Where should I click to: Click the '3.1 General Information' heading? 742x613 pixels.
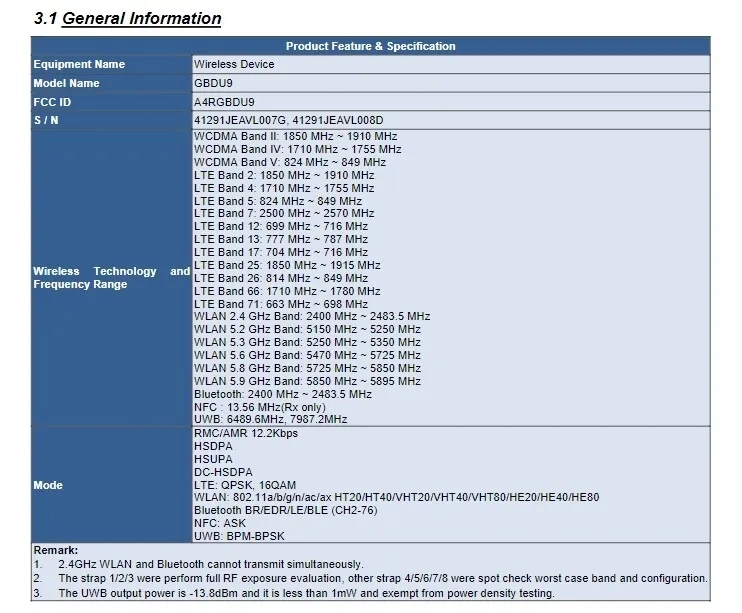click(x=127, y=19)
